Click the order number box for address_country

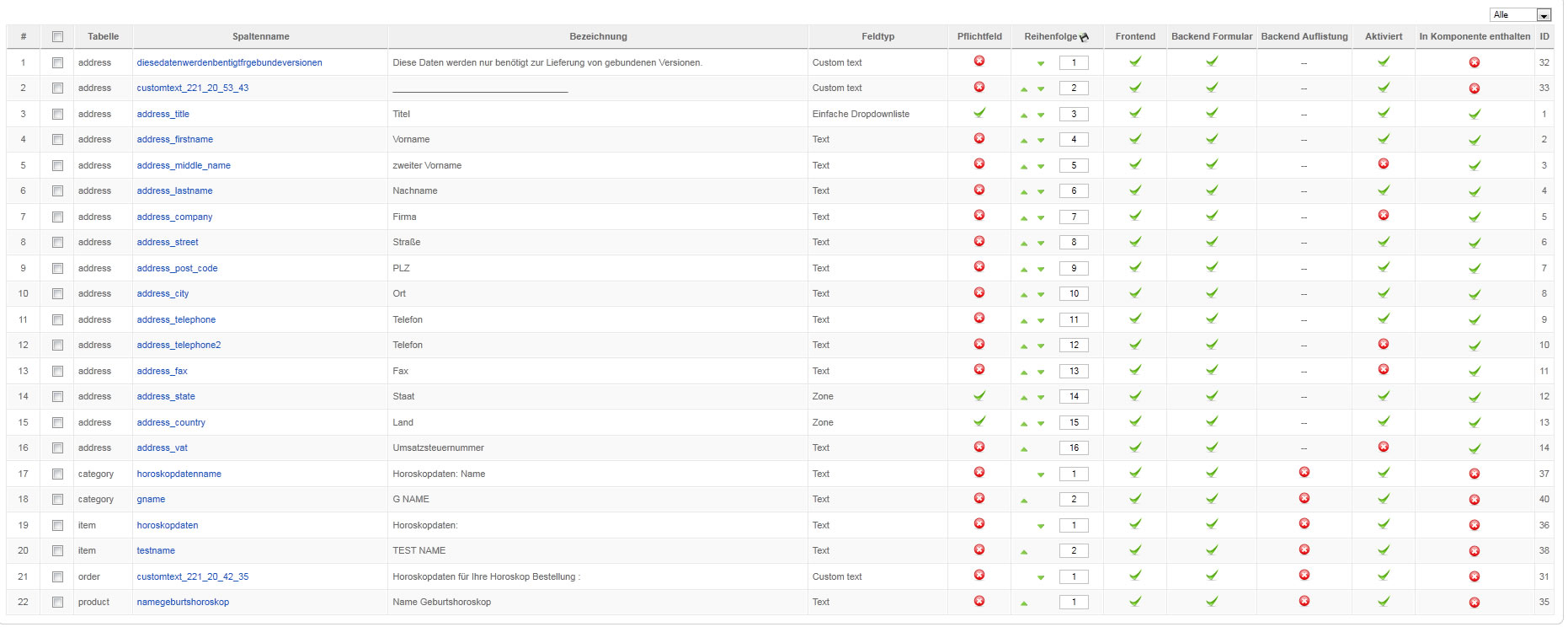(1074, 422)
